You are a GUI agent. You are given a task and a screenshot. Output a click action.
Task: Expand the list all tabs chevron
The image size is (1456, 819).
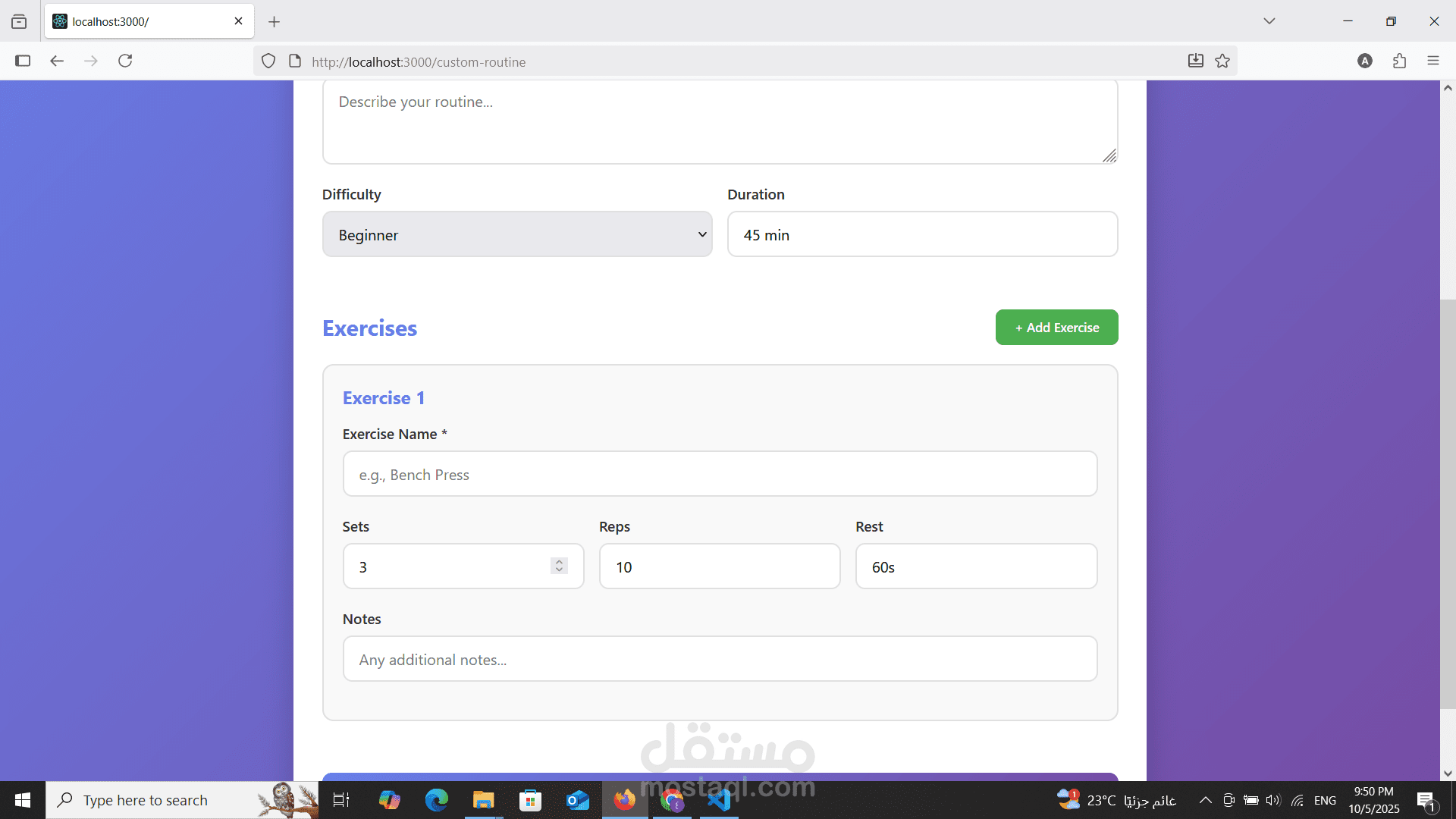[1269, 20]
